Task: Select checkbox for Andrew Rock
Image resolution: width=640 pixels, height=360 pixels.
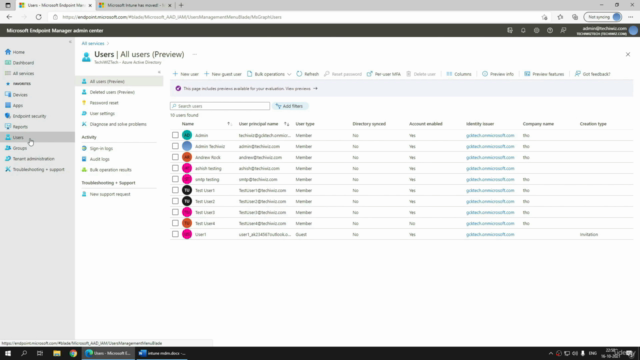Action: 175,157
